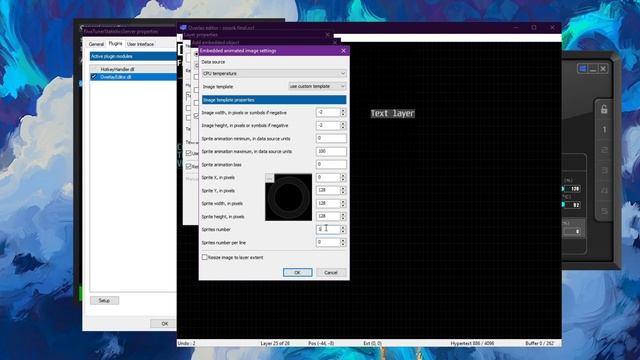Click the Sprite X value field
This screenshot has height=360, width=640.
[x=328, y=178]
